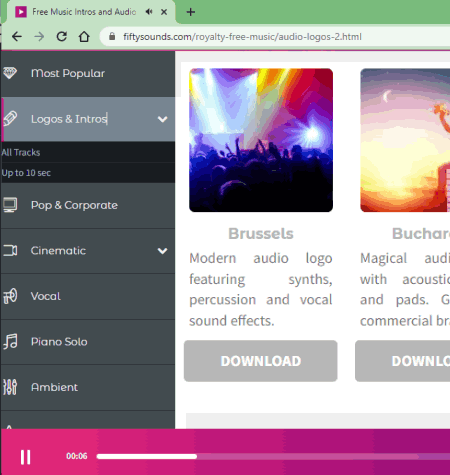Image resolution: width=450 pixels, height=475 pixels.
Task: Click the Brussels concert crowd thumbnail
Action: (x=261, y=140)
